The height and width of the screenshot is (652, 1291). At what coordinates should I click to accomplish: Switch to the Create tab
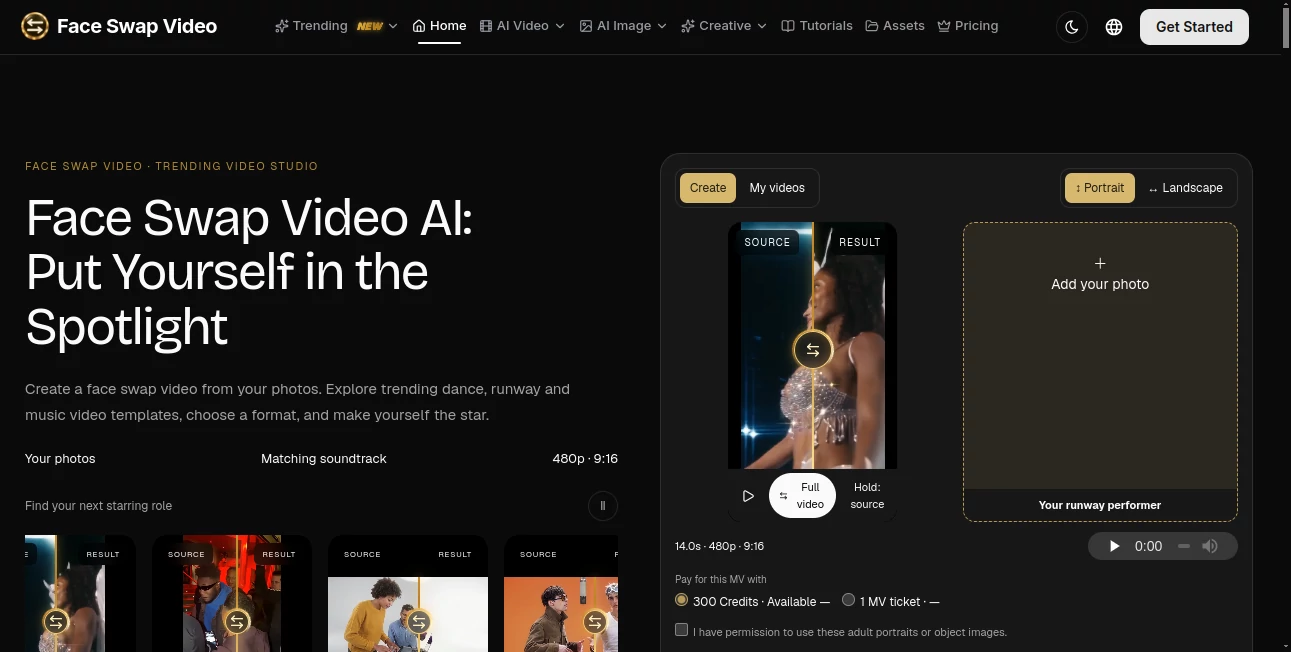coord(708,188)
